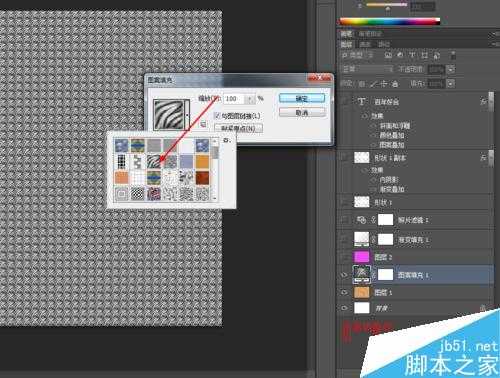Click link icon on 渐变填充 1 layer
This screenshot has width=500, height=378.
(374, 239)
